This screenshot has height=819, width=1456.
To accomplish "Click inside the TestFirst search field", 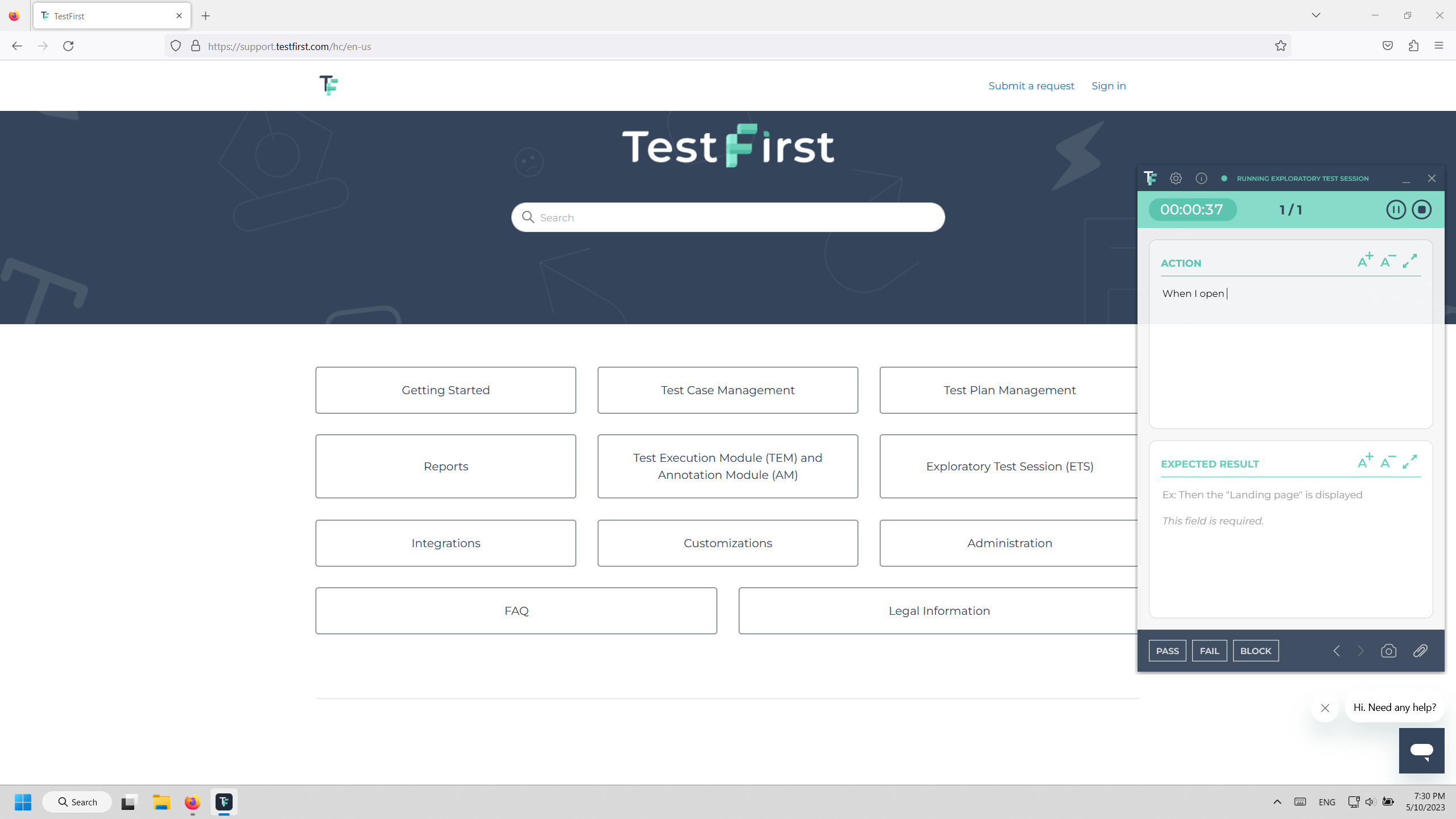I will tap(728, 217).
